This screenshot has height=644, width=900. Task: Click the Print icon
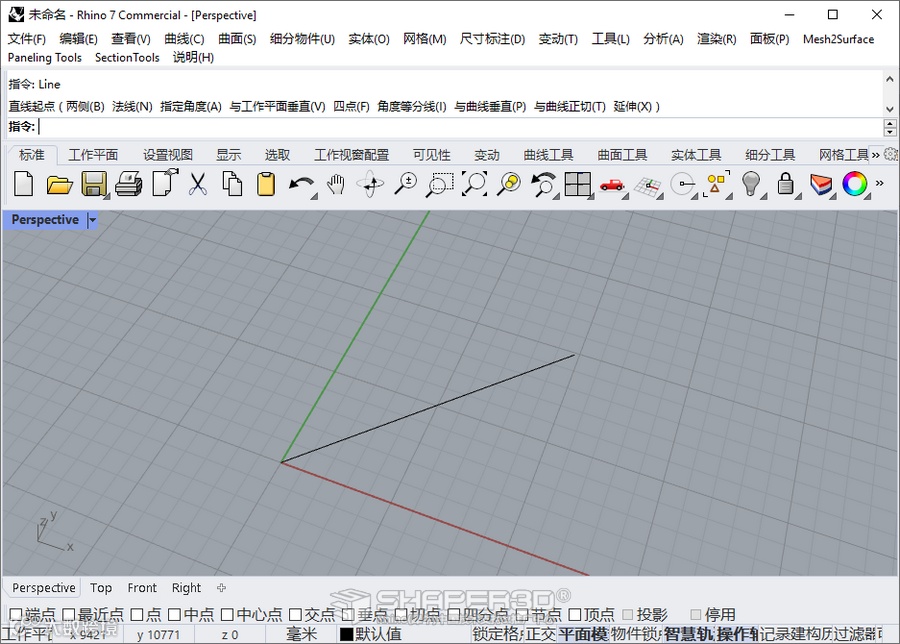(x=129, y=185)
